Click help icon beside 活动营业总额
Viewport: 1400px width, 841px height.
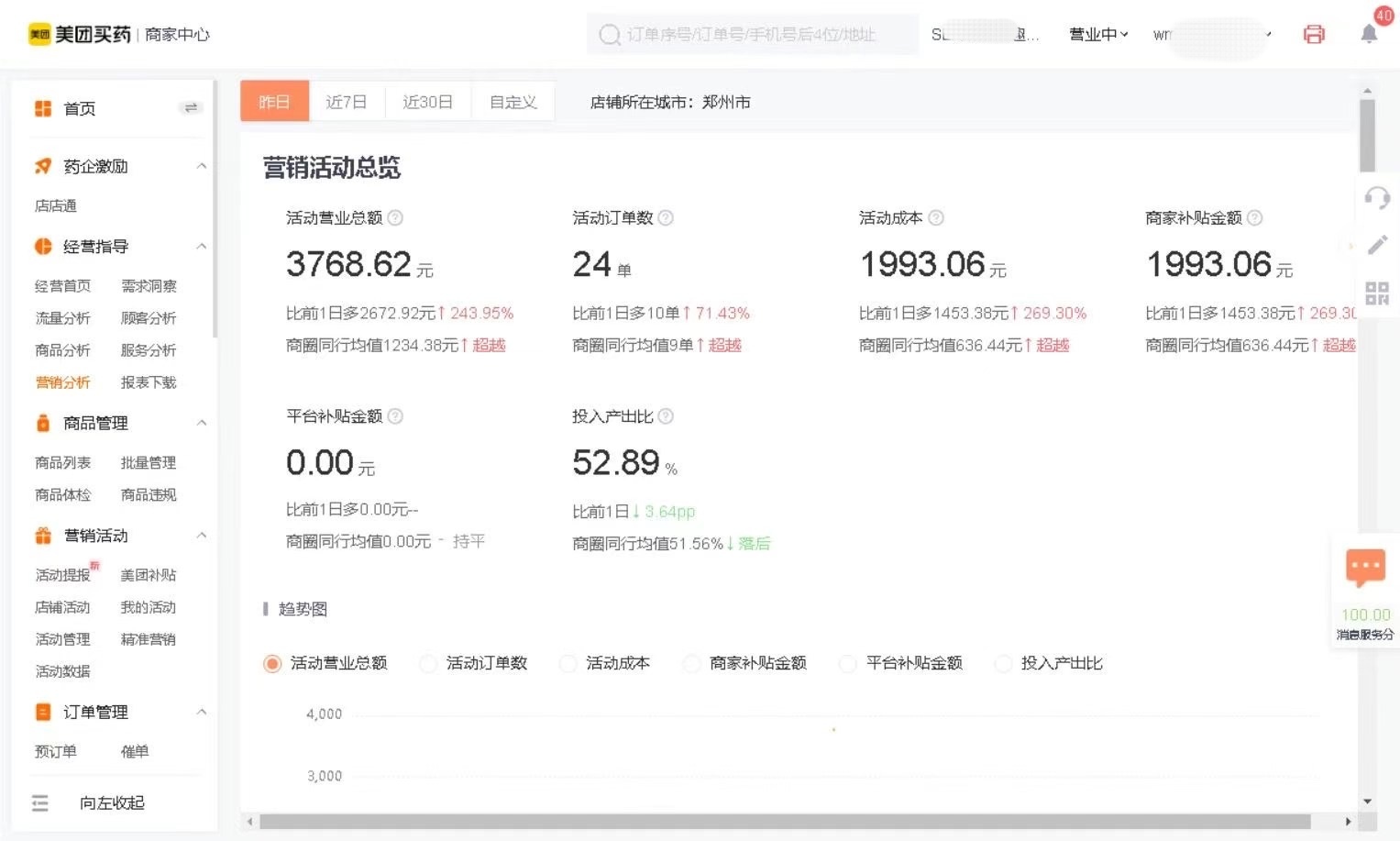click(x=395, y=218)
